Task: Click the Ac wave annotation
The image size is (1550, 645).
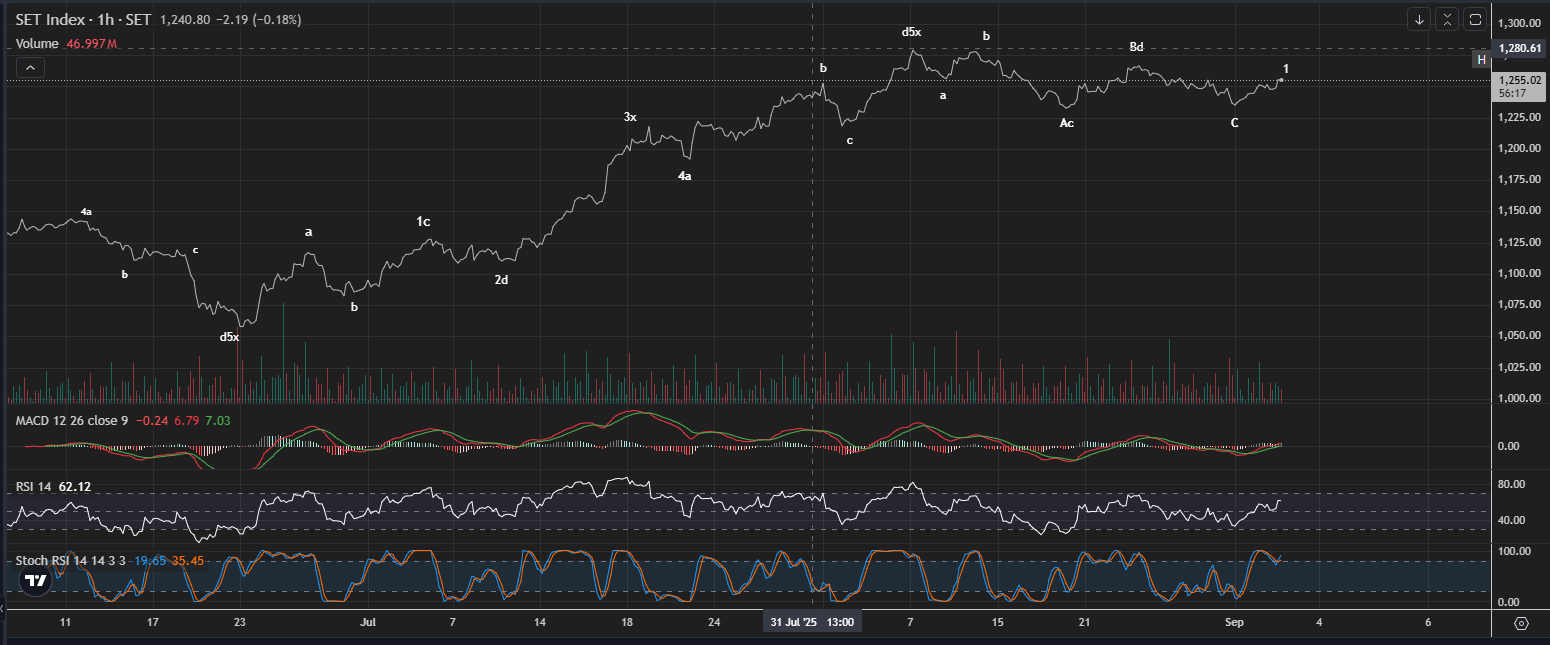Action: click(1067, 123)
